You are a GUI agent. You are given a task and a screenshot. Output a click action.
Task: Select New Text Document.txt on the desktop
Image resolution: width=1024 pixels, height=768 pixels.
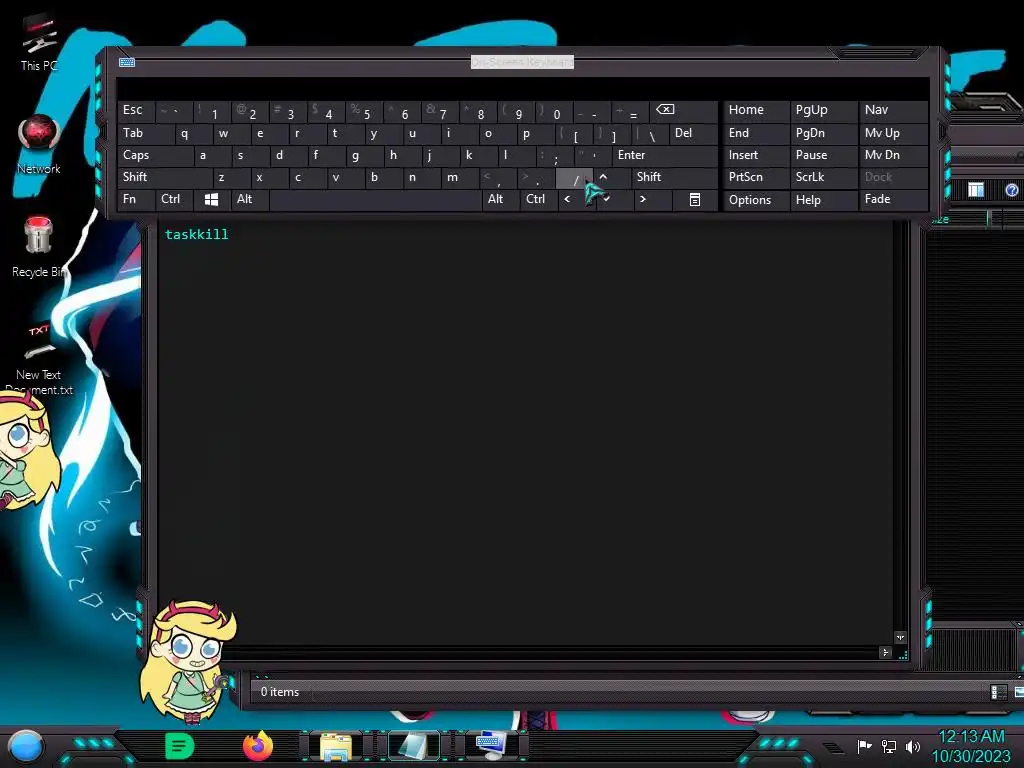39,359
